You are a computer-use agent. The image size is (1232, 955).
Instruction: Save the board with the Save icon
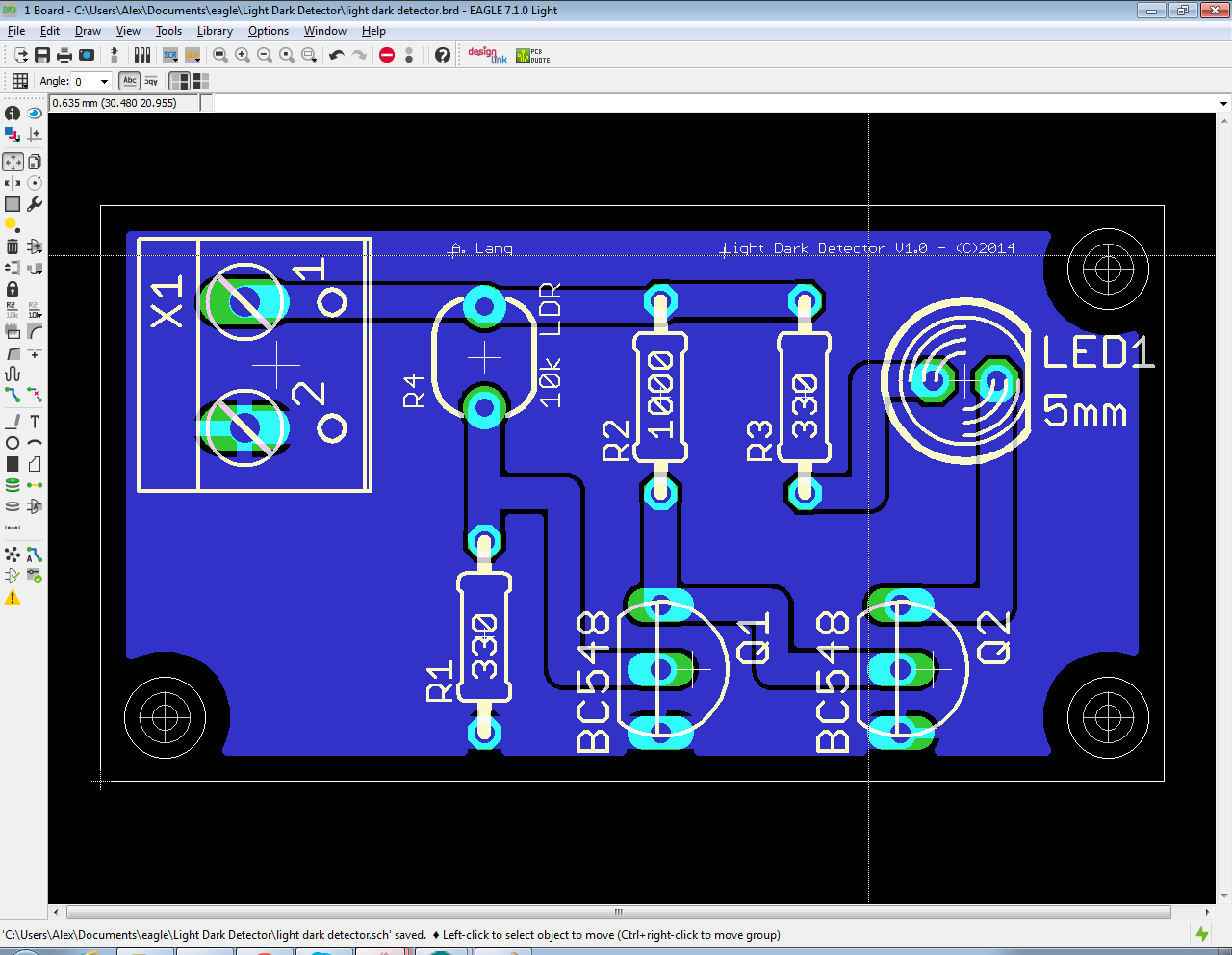(x=42, y=55)
